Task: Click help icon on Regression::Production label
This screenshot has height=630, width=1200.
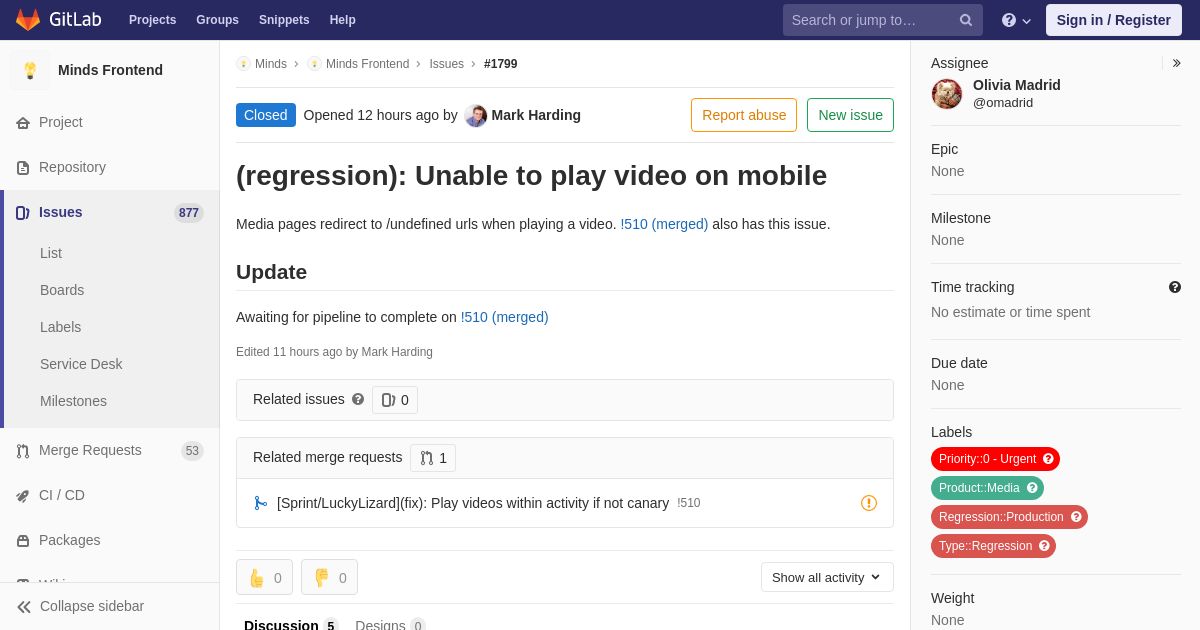Action: 1076,517
